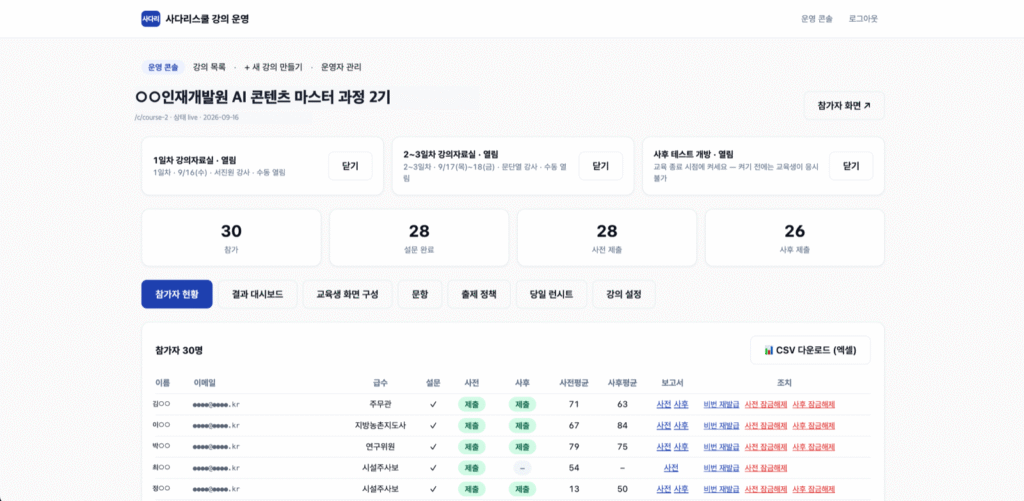Click survey checkmark in 연구위원 row
The width and height of the screenshot is (1024, 501).
433,447
